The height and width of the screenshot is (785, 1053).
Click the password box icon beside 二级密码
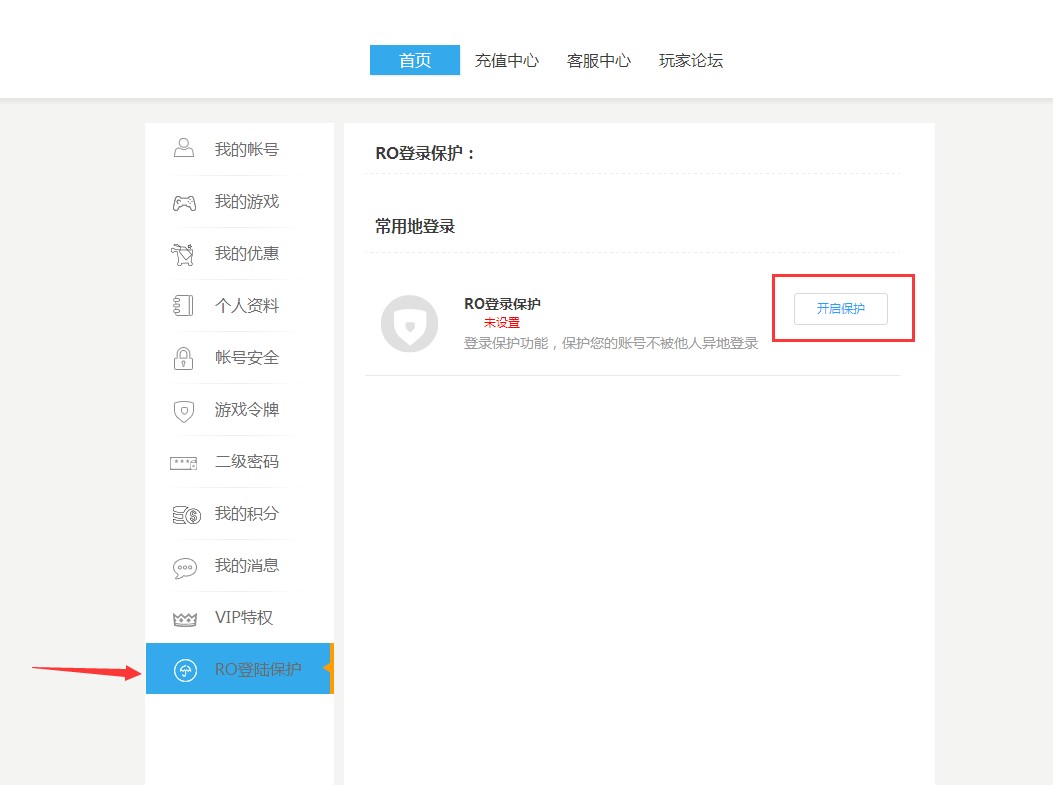183,463
